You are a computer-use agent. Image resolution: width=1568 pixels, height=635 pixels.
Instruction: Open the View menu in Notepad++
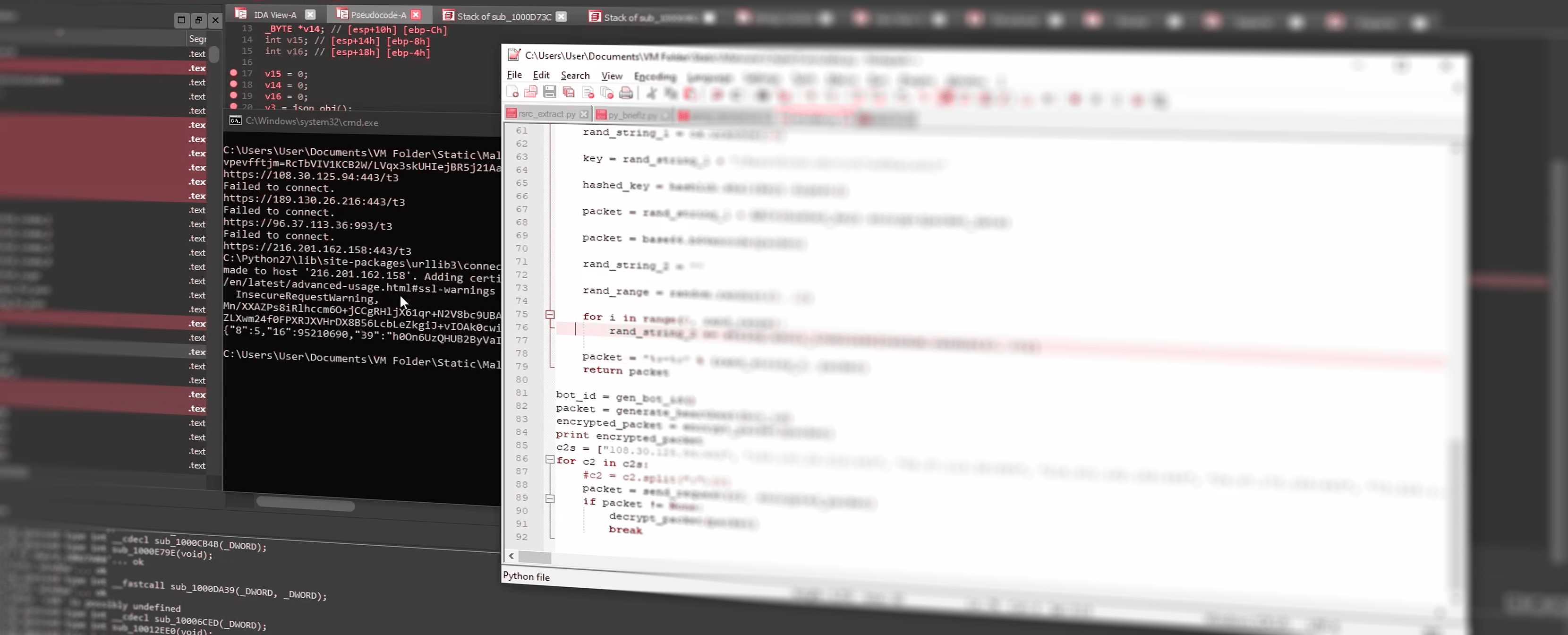612,76
